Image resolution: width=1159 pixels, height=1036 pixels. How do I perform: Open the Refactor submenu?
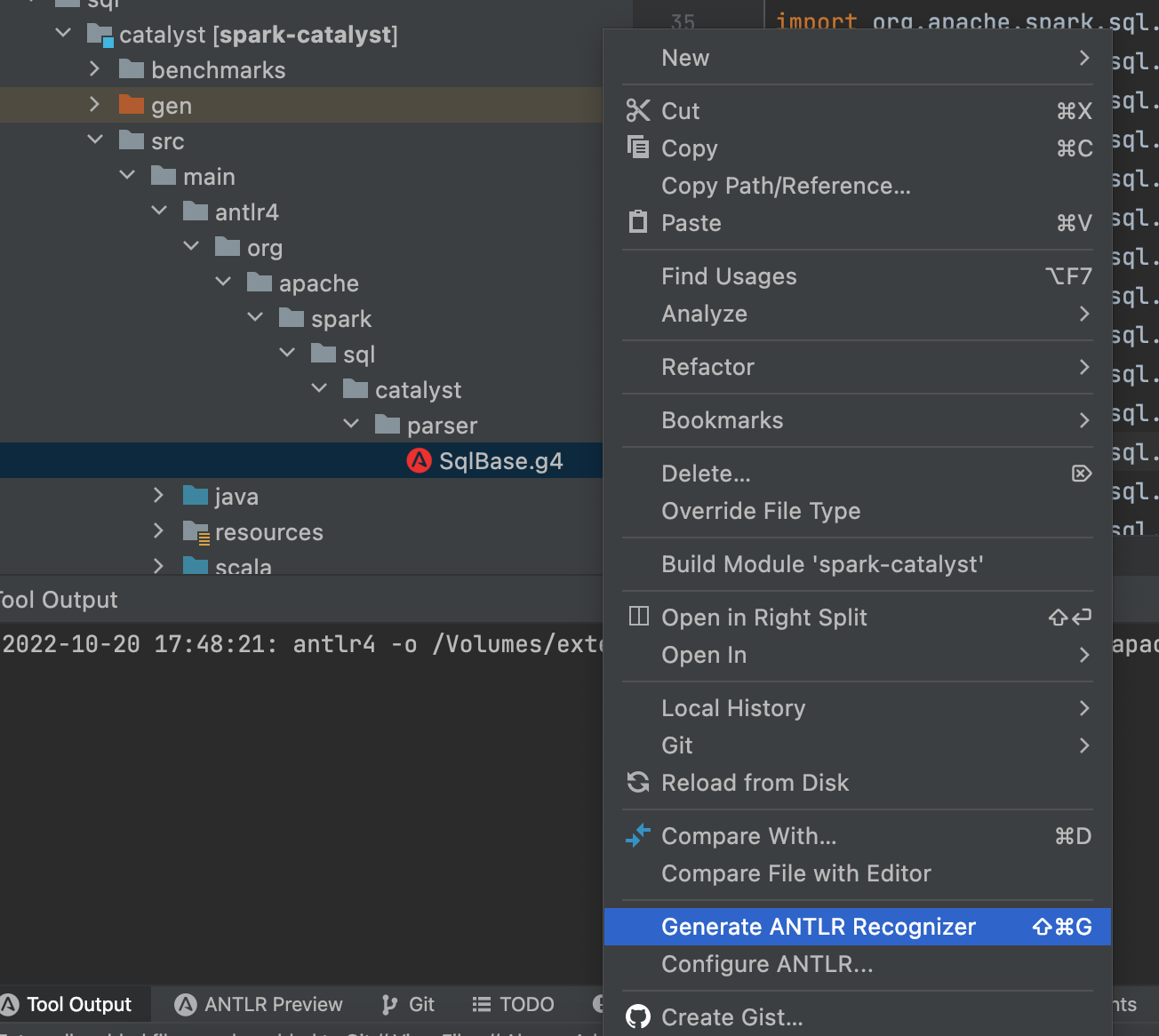coord(707,367)
